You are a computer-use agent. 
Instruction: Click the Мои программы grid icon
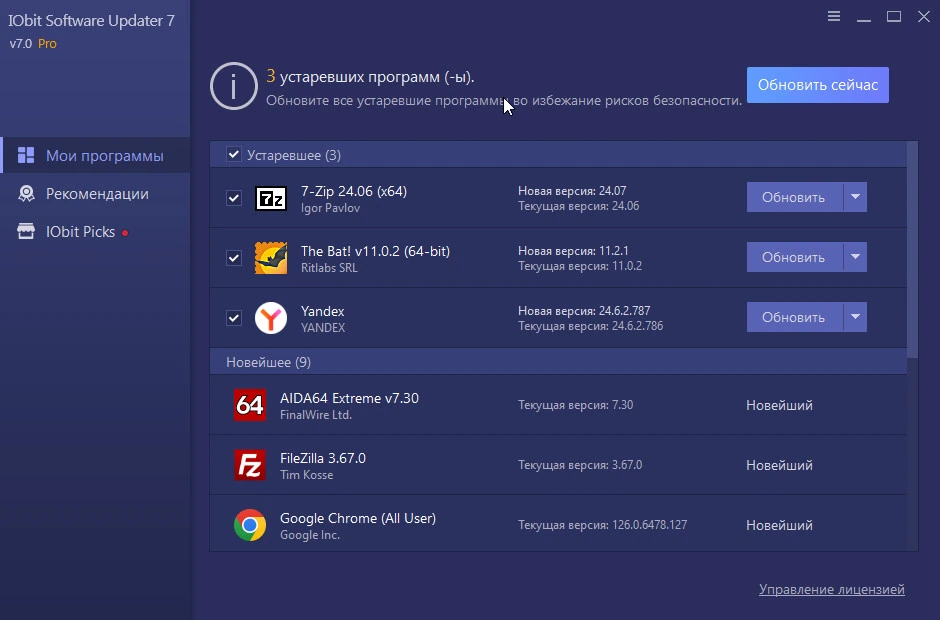[26, 155]
